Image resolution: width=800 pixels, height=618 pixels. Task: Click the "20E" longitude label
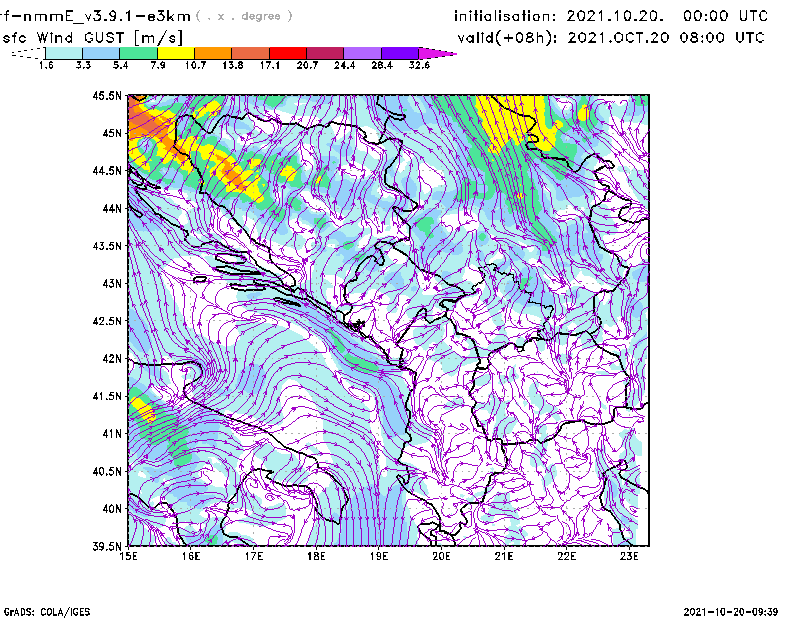click(441, 556)
